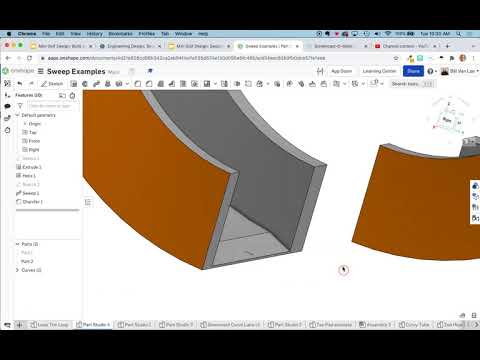480x360 pixels.
Task: Click the Search tools field
Action: pos(413,84)
